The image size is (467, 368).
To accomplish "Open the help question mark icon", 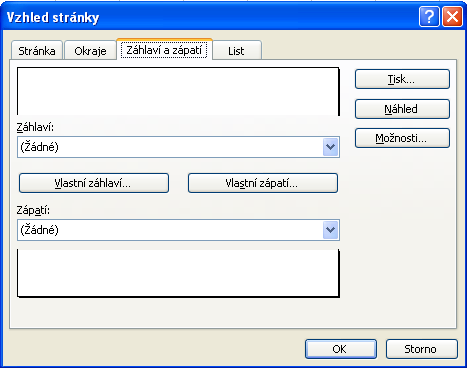I will [x=429, y=16].
